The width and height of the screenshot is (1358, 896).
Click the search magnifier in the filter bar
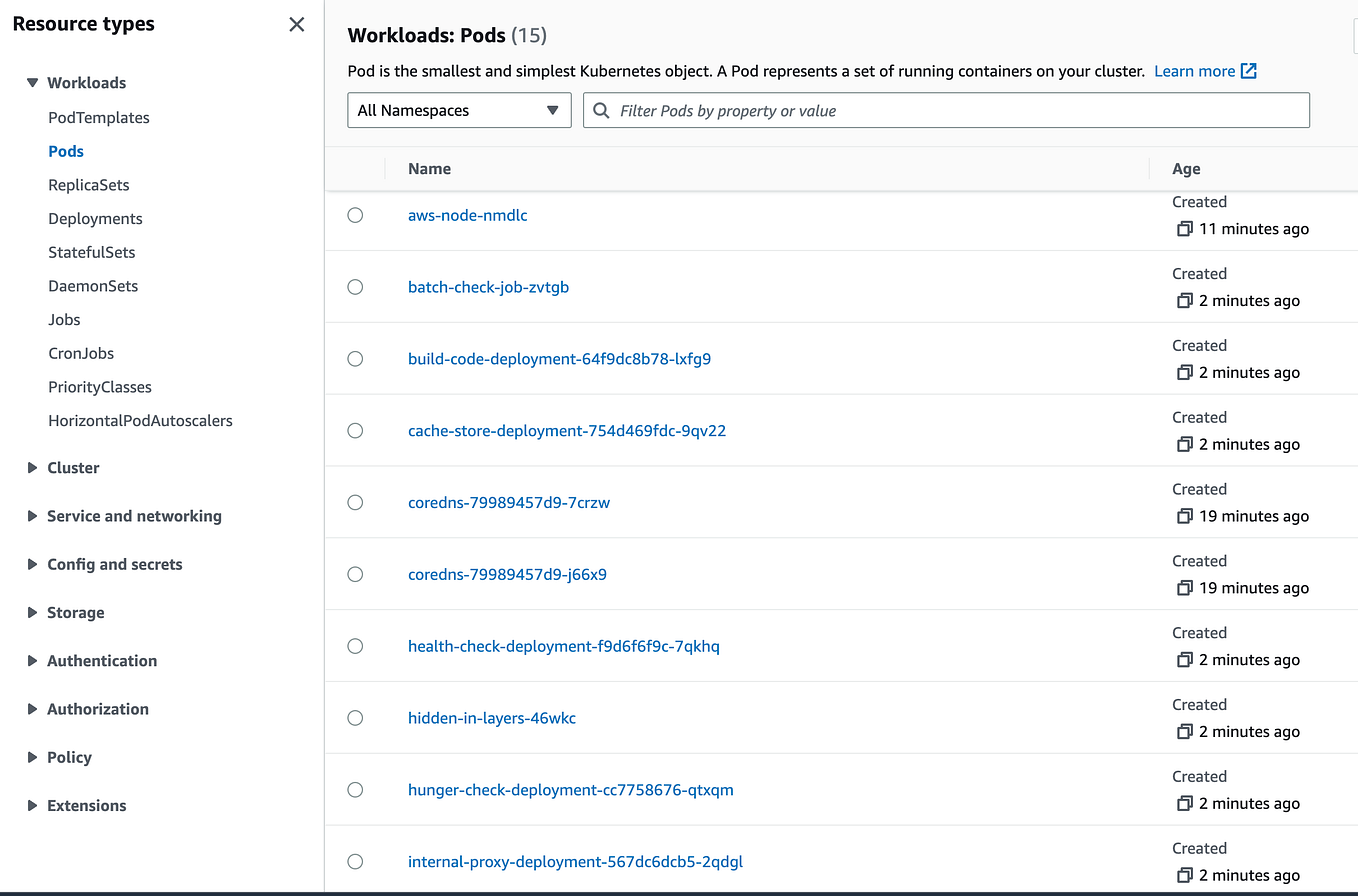click(599, 110)
